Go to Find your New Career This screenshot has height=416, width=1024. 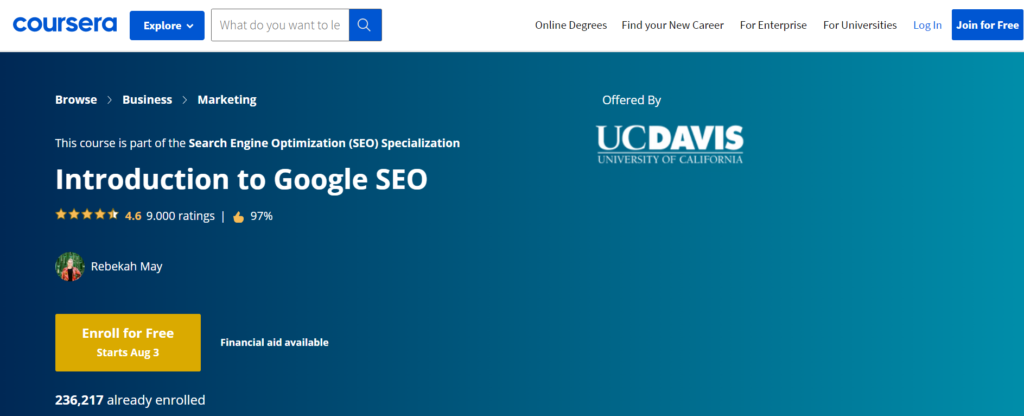tap(673, 25)
